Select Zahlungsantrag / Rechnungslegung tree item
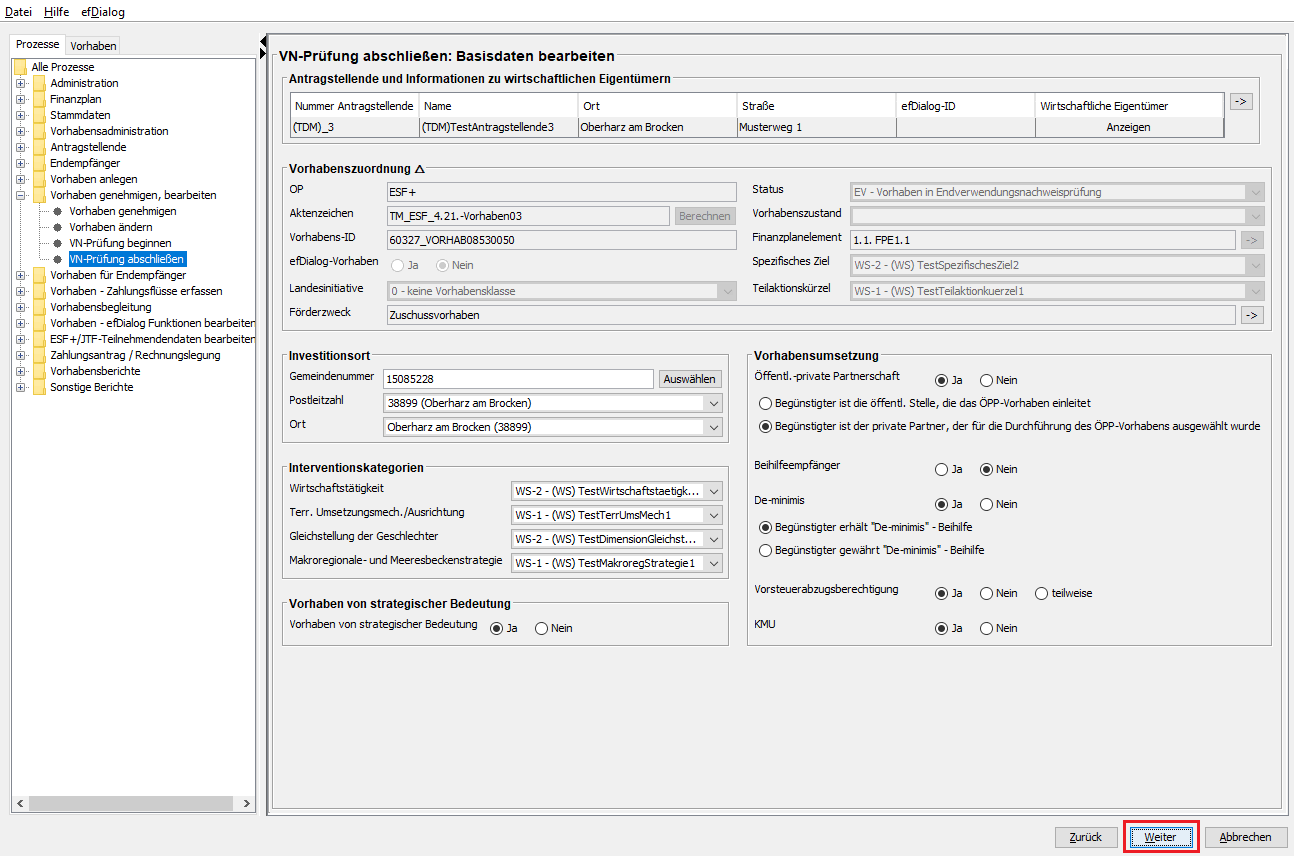Viewport: 1294px width, 856px height. [135, 355]
